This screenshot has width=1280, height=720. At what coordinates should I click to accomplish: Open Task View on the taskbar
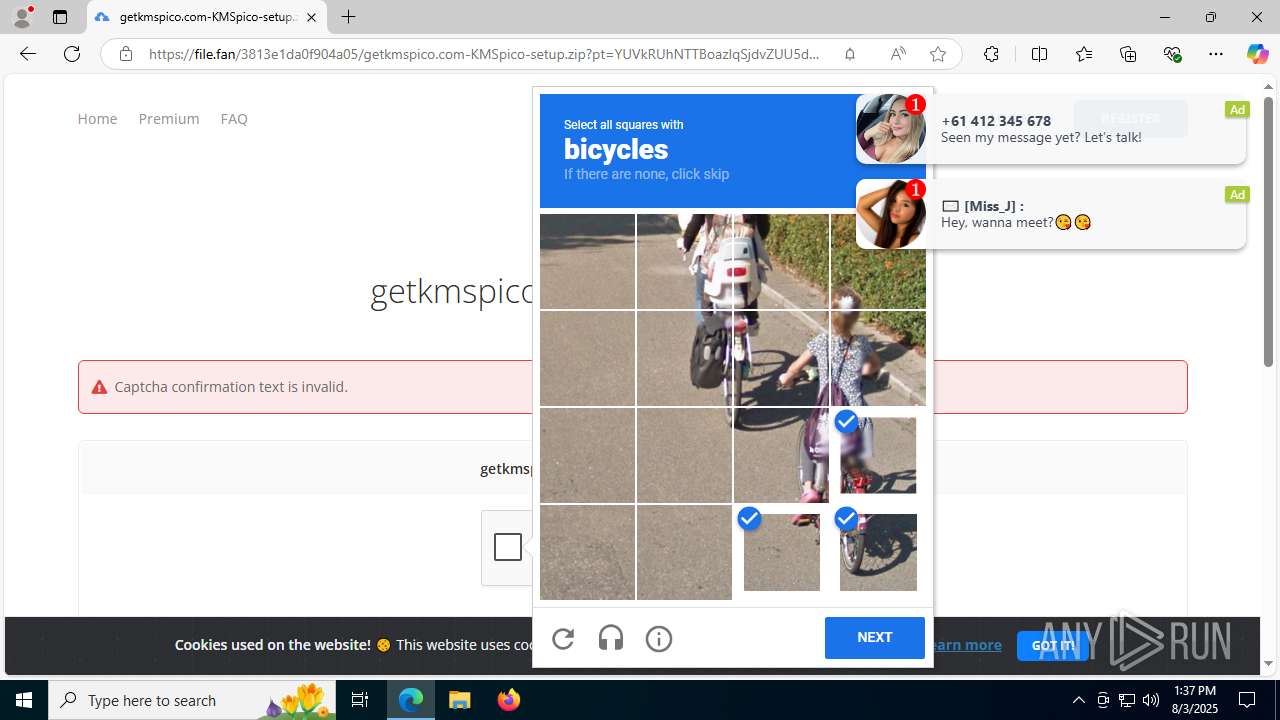tap(360, 700)
